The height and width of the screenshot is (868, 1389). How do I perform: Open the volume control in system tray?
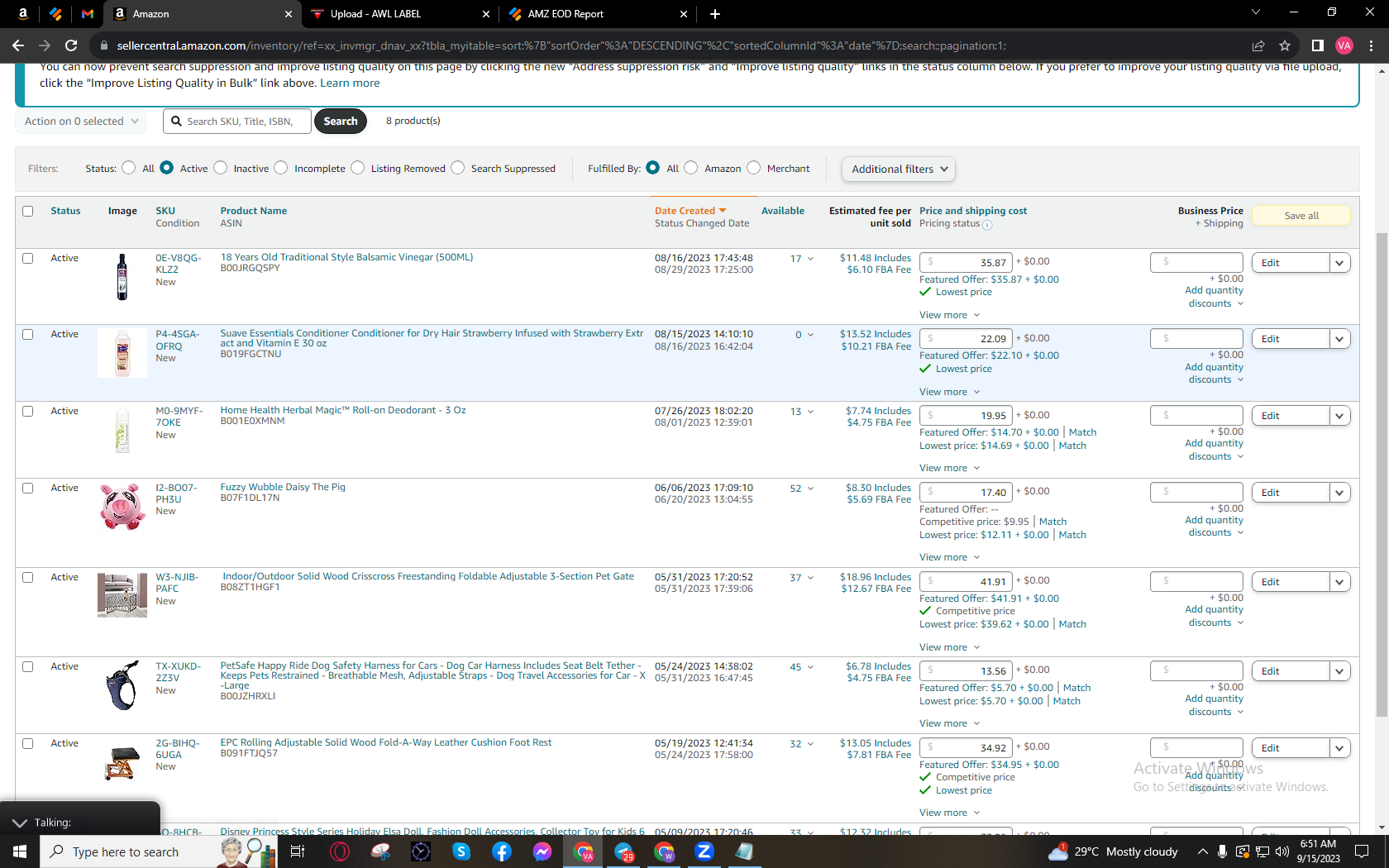pos(1282,851)
